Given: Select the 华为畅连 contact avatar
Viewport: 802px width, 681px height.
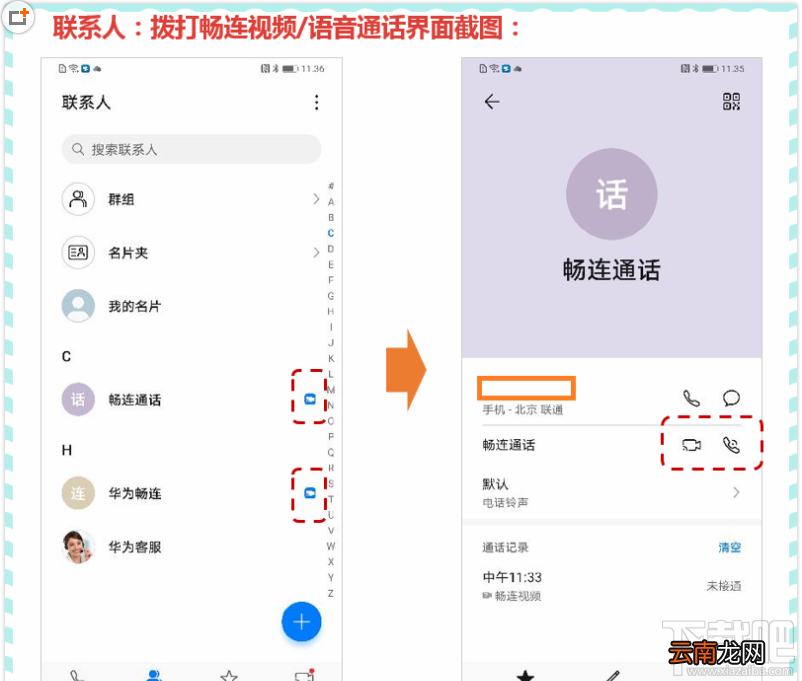Looking at the screenshot, I should 78,493.
